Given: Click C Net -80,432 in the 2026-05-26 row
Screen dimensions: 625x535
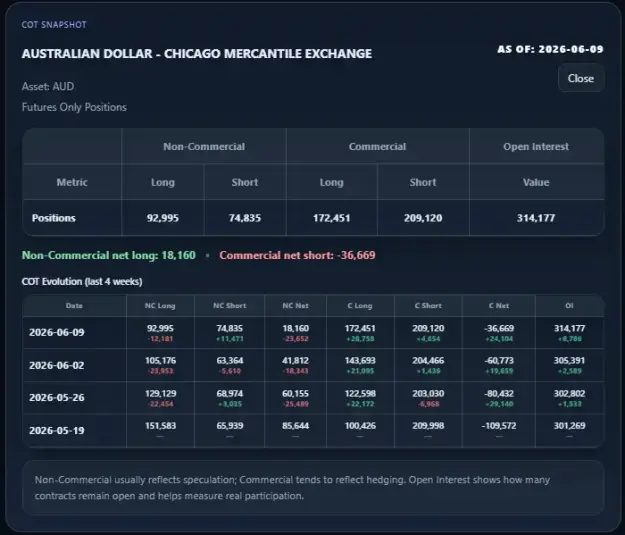Looking at the screenshot, I should [499, 393].
